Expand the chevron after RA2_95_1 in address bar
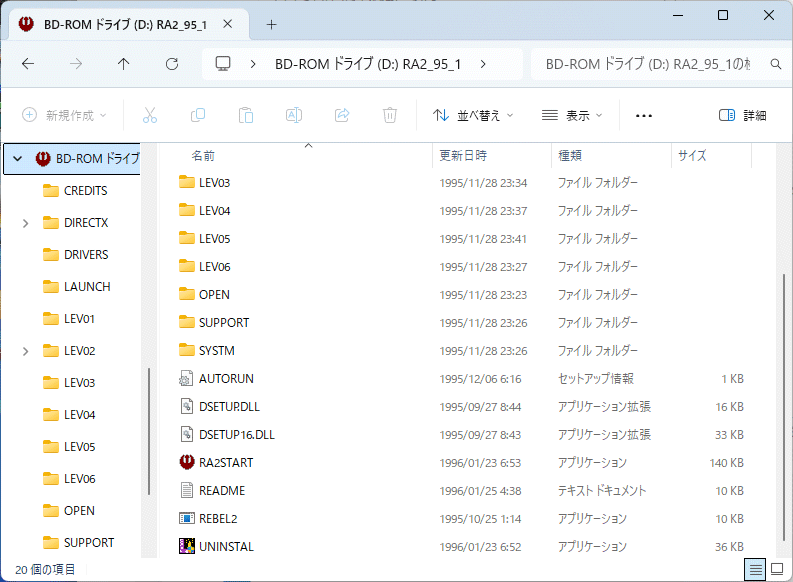The height and width of the screenshot is (582, 793). [483, 64]
